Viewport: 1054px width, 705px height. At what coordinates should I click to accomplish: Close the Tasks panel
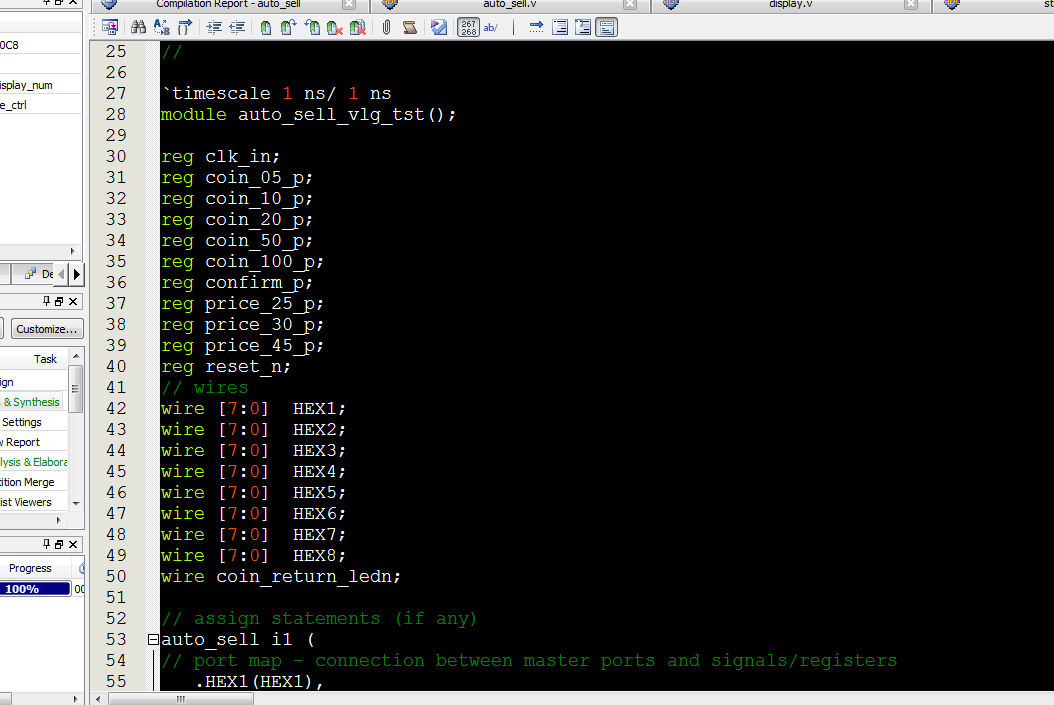(73, 301)
